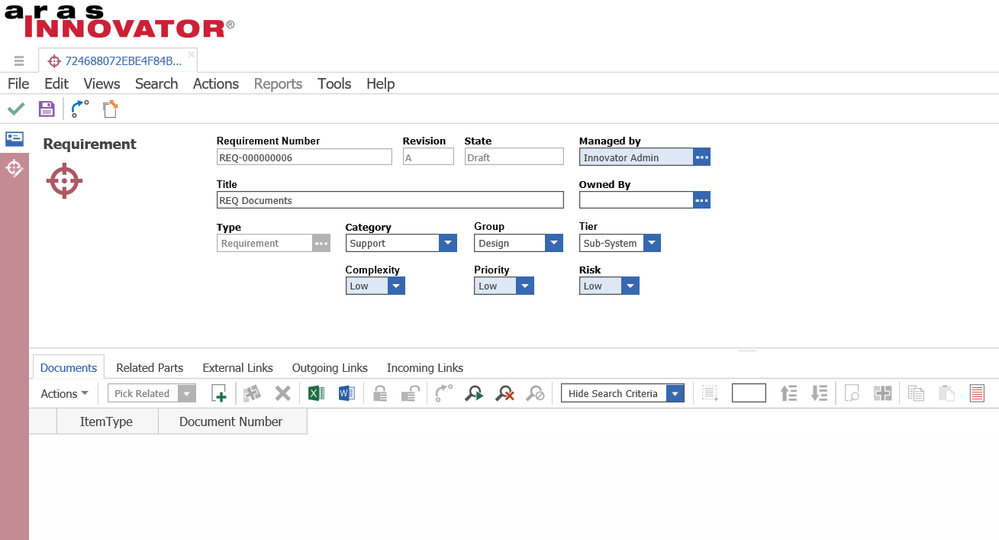The height and width of the screenshot is (540, 999).
Task: Open the hamburger navigation menu
Action: click(19, 61)
